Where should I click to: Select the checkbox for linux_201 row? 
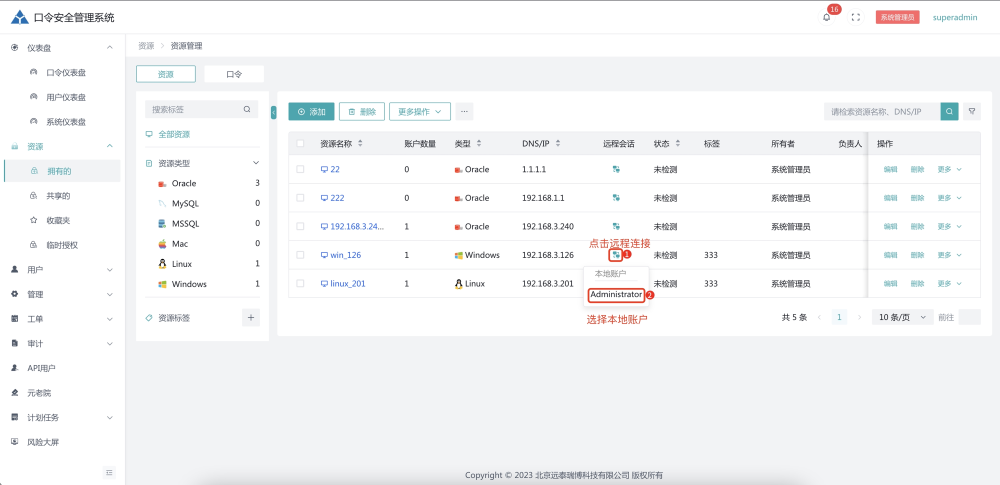coord(300,284)
